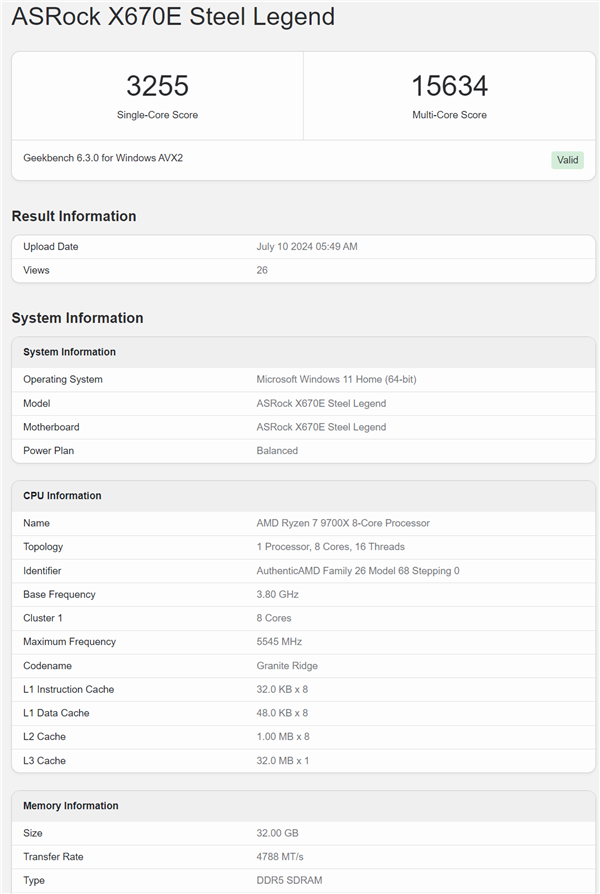Click the System Information table header
Image resolution: width=600 pixels, height=894 pixels.
point(70,352)
